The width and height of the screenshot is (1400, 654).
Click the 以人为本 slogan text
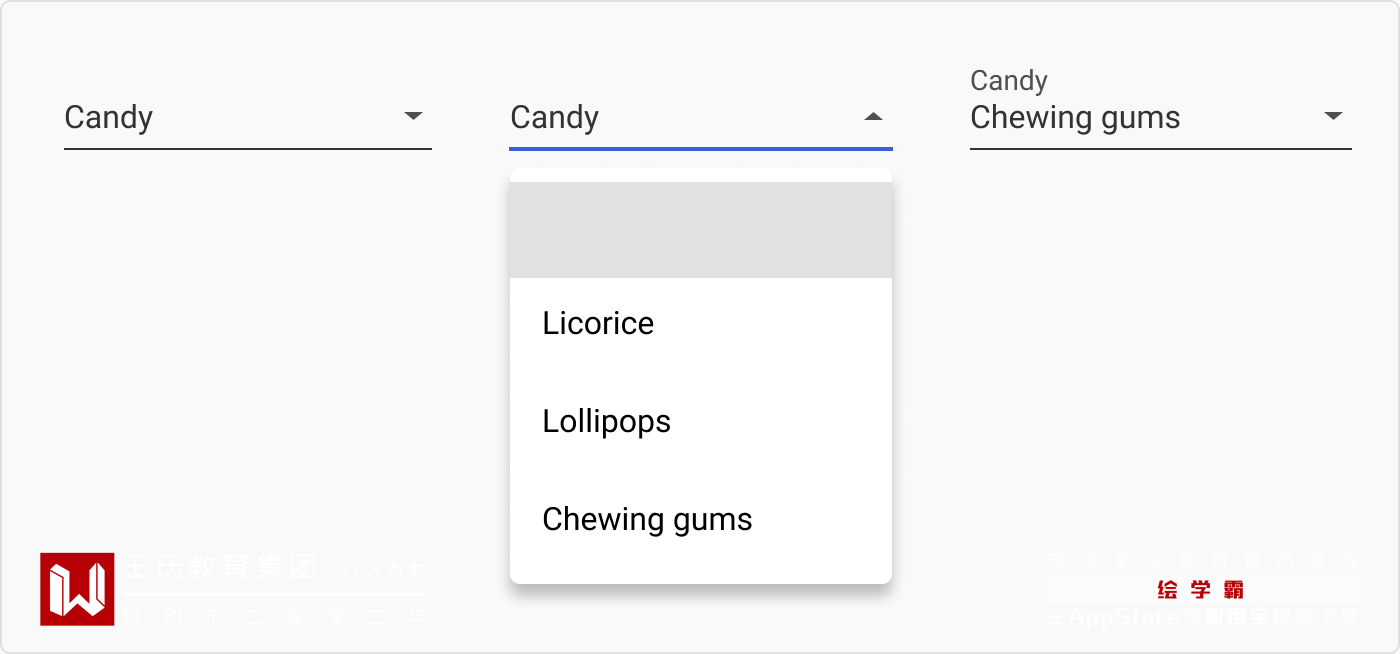384,571
